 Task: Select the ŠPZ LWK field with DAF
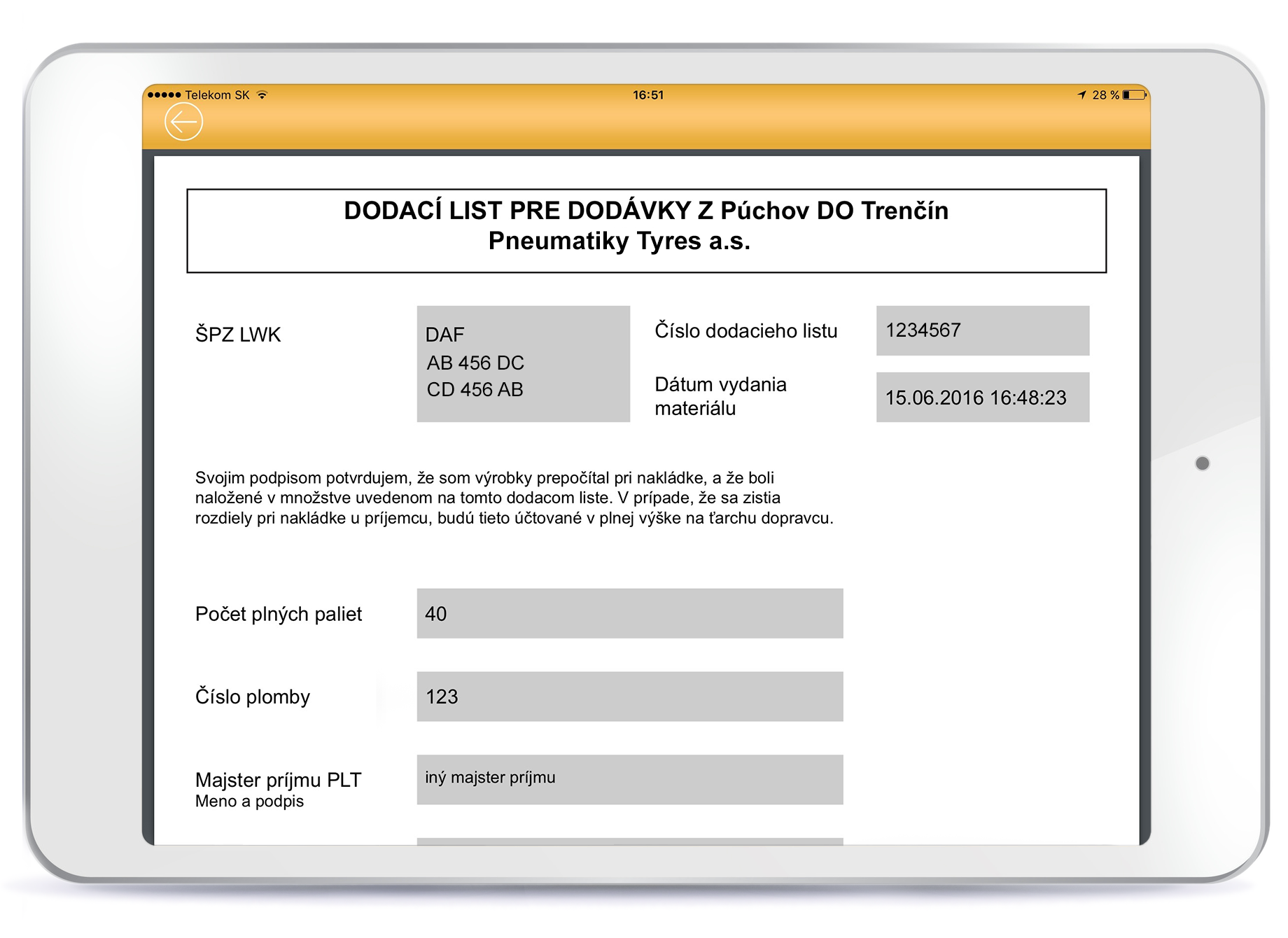coord(524,364)
